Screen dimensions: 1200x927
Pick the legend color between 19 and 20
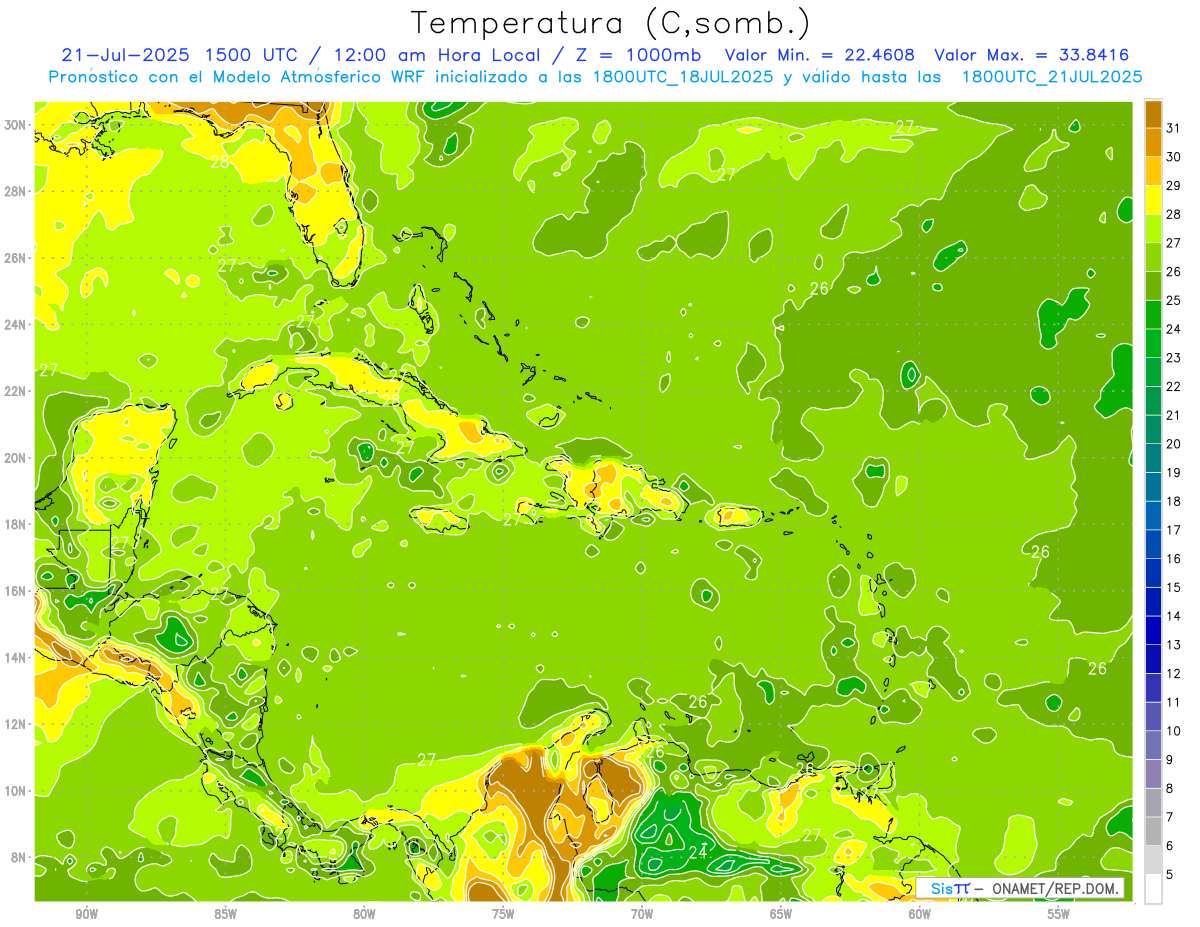1153,458
